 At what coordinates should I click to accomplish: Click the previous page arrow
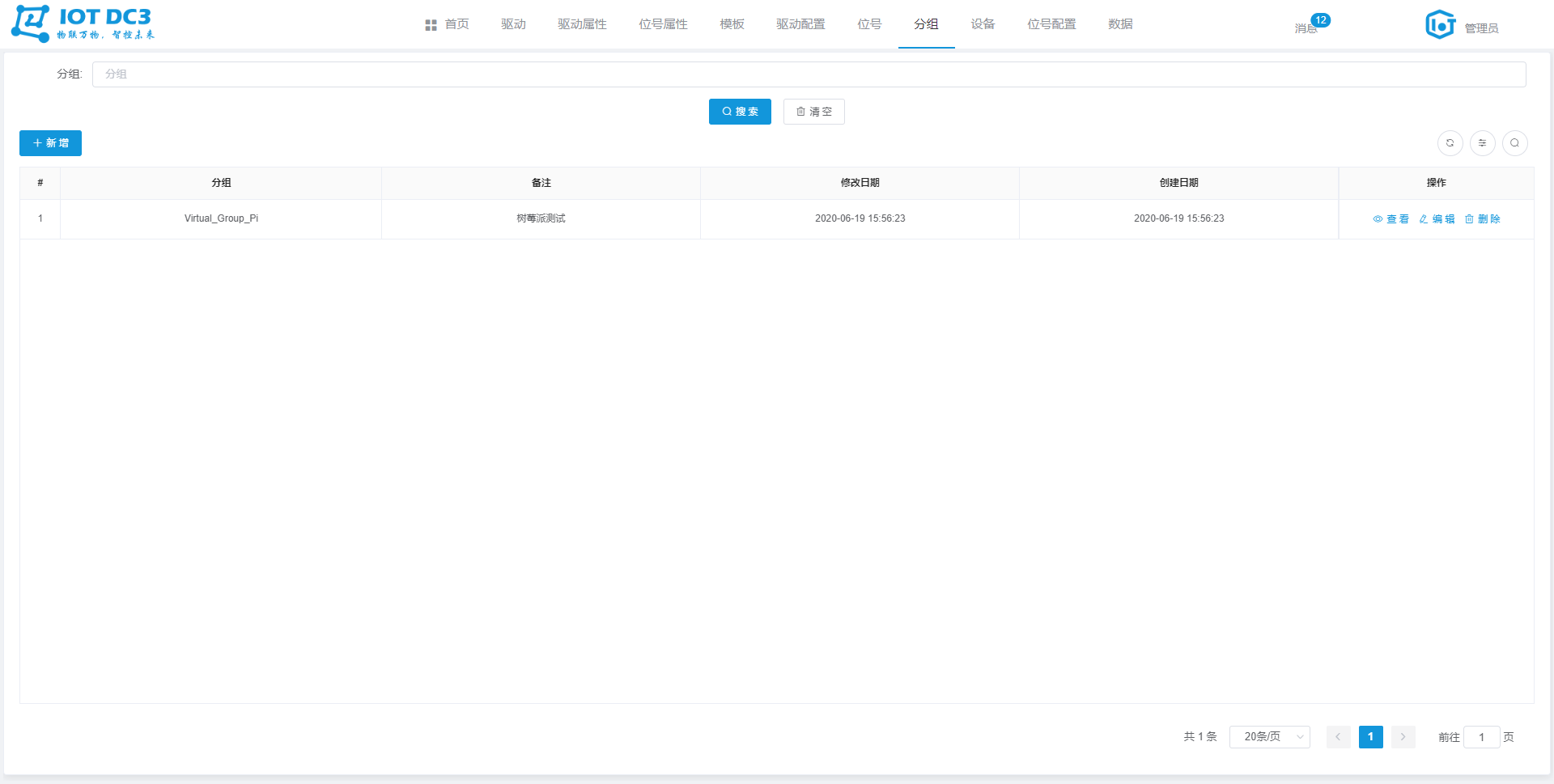pyautogui.click(x=1338, y=737)
